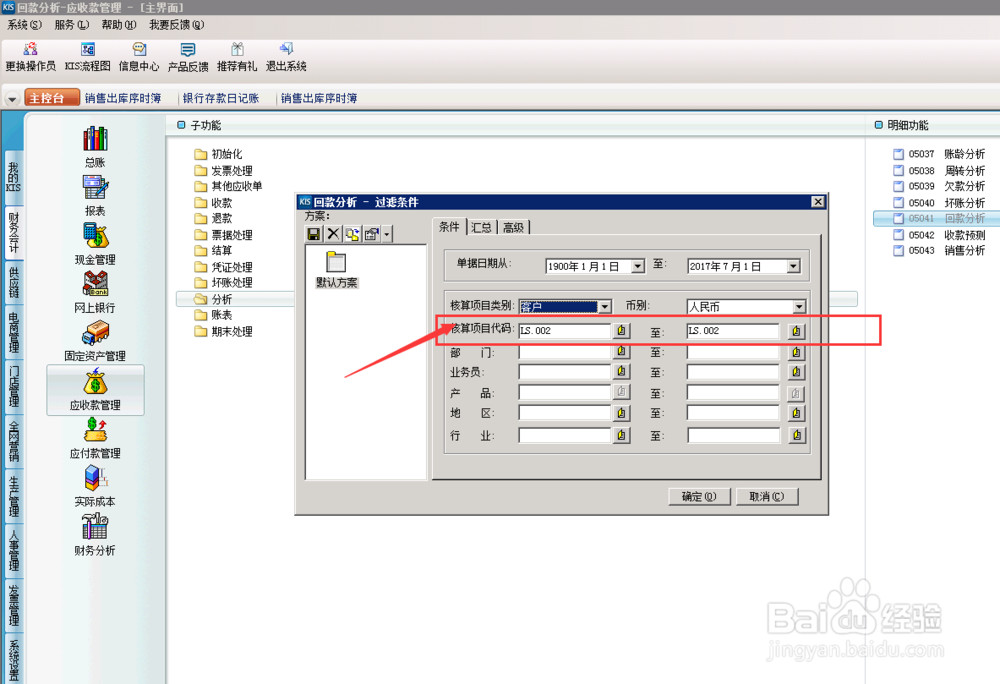Open the 财务分析 financial analysis module
The width and height of the screenshot is (1000, 684).
coord(95,535)
